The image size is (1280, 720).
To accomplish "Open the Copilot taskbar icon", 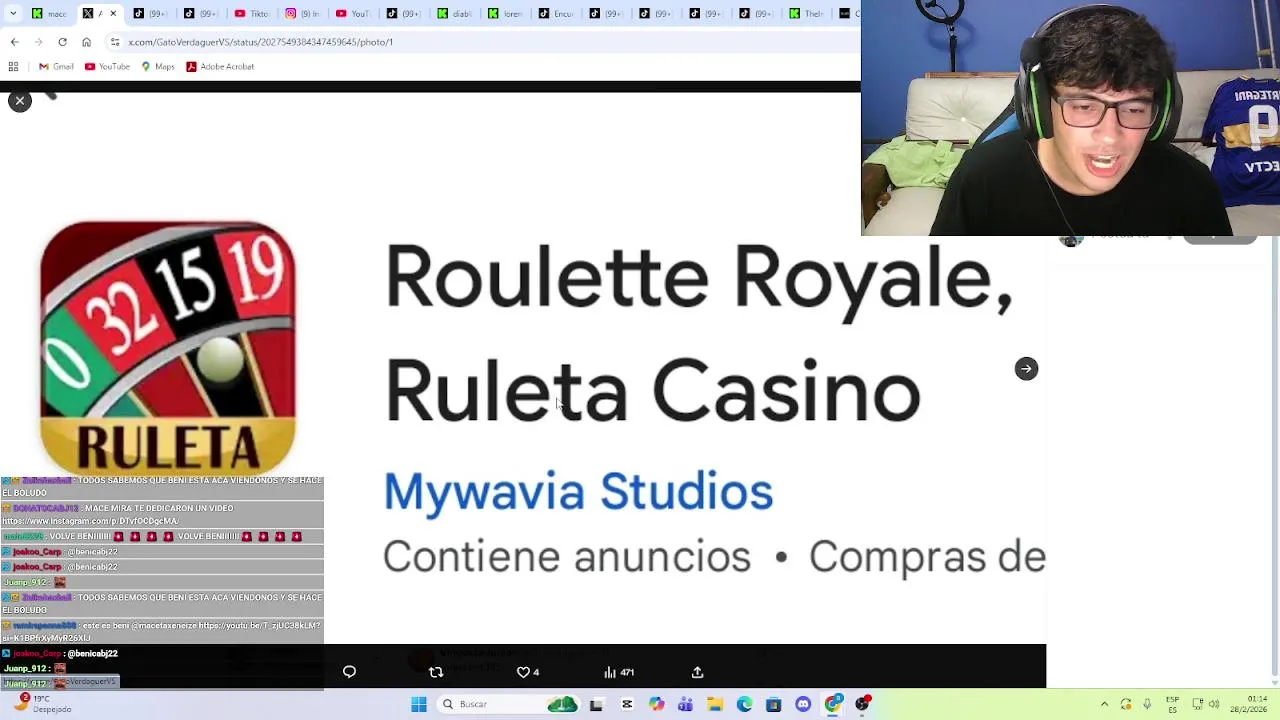I will (x=656, y=704).
